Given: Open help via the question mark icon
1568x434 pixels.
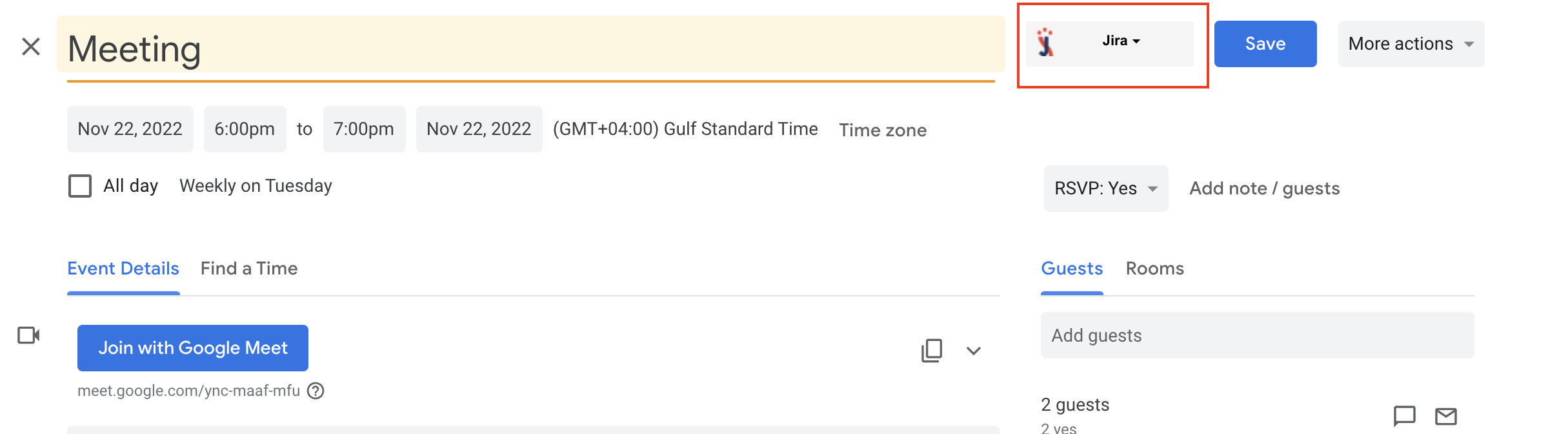Looking at the screenshot, I should 316,391.
